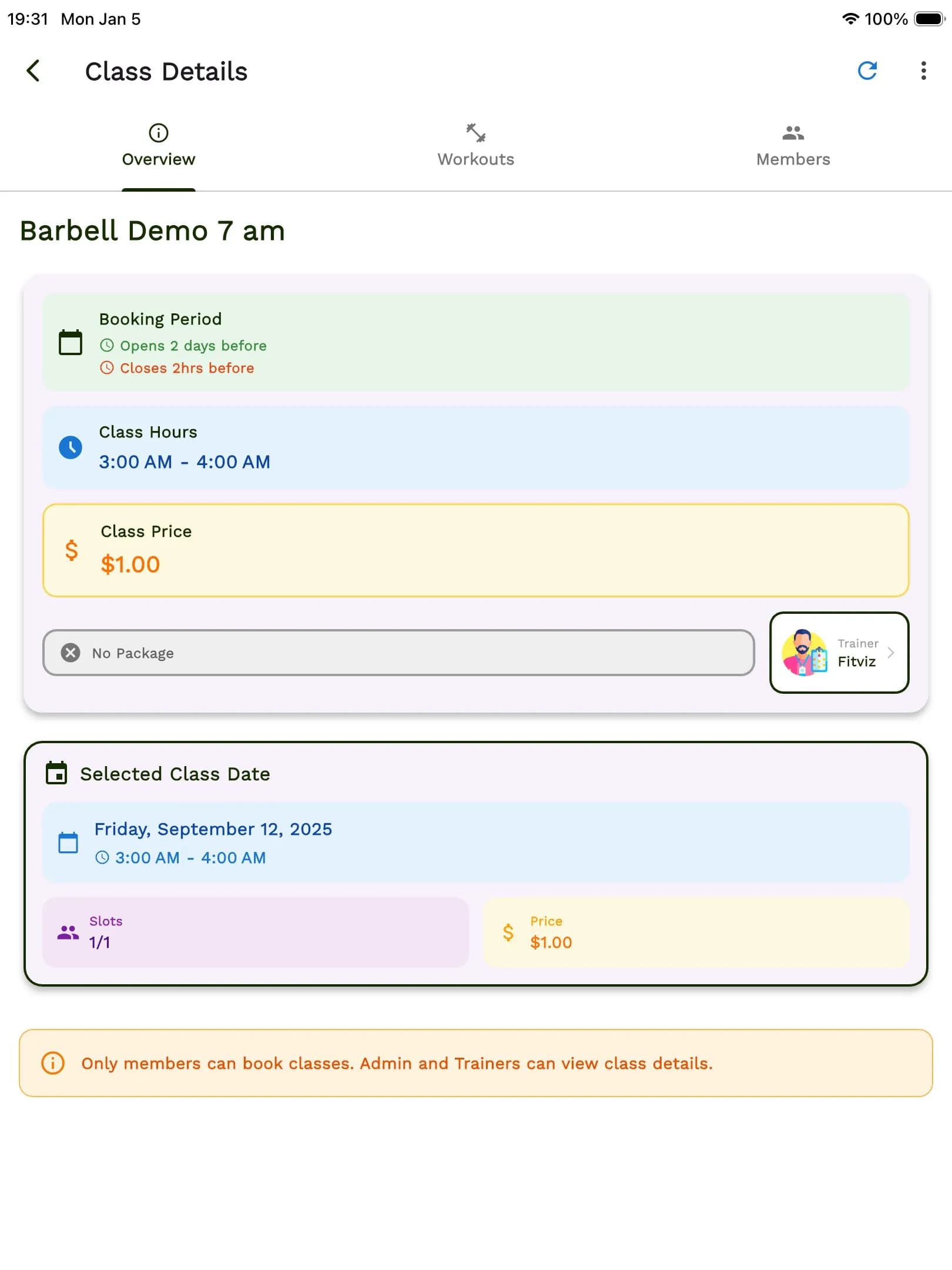The width and height of the screenshot is (952, 1270).
Task: Click the Selected Class Date calendar icon
Action: (56, 774)
